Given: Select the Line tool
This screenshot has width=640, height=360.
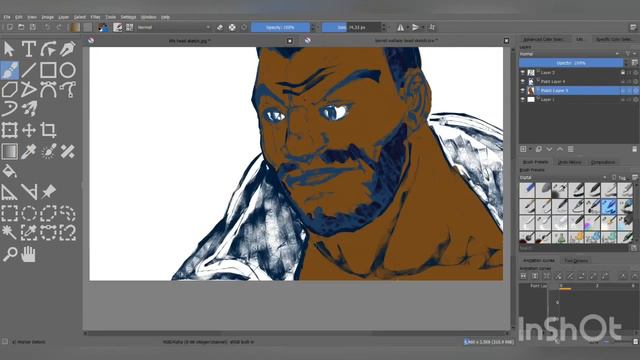Looking at the screenshot, I should pyautogui.click(x=29, y=70).
